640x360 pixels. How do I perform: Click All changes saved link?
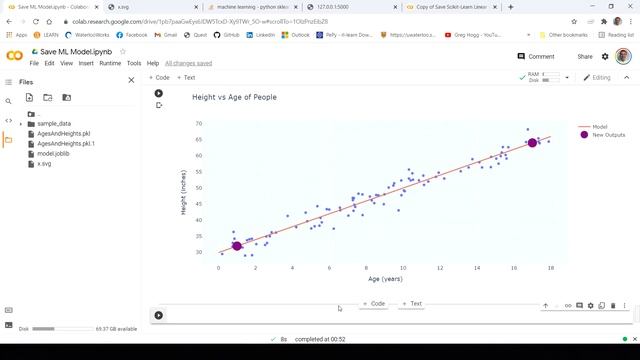pyautogui.click(x=189, y=63)
